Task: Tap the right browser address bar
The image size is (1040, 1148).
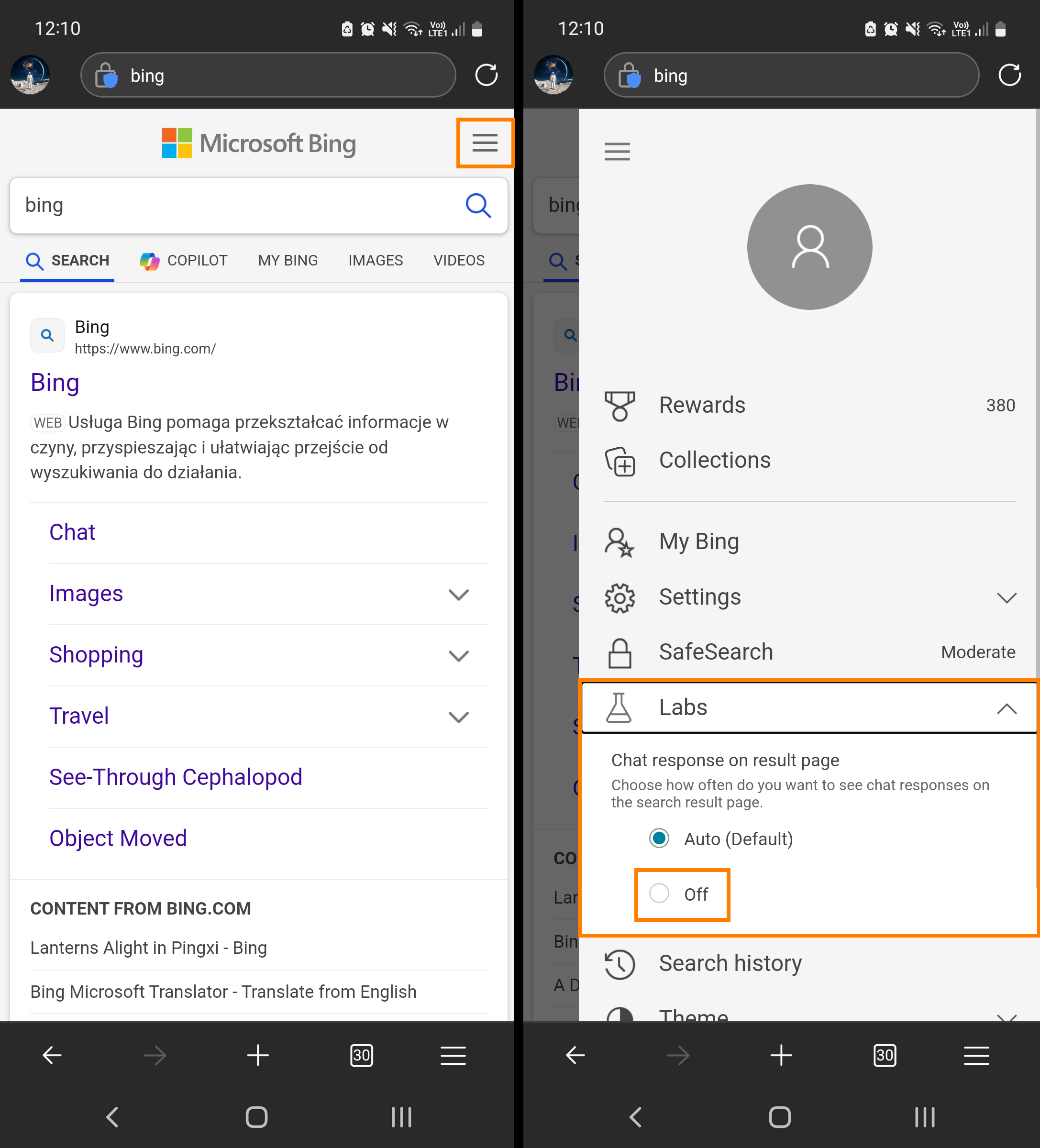Action: tap(791, 75)
